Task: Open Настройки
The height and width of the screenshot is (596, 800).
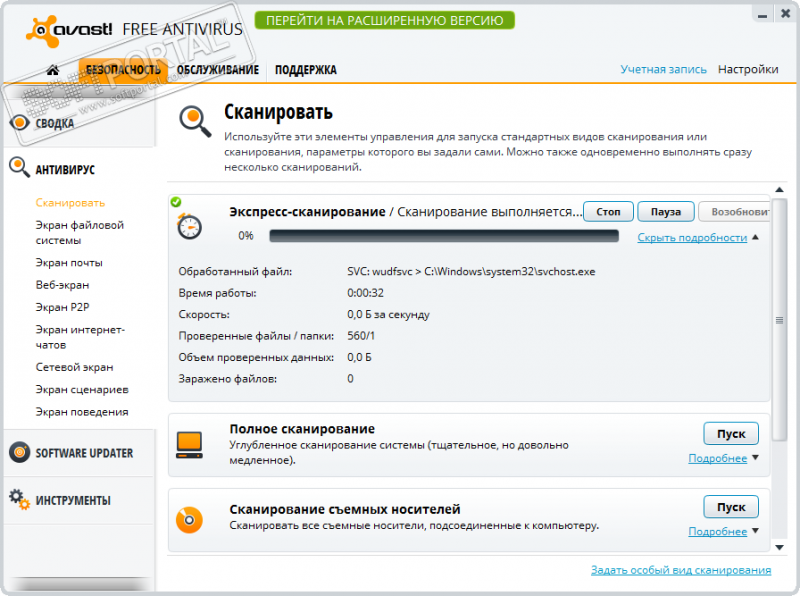Action: pyautogui.click(x=748, y=69)
